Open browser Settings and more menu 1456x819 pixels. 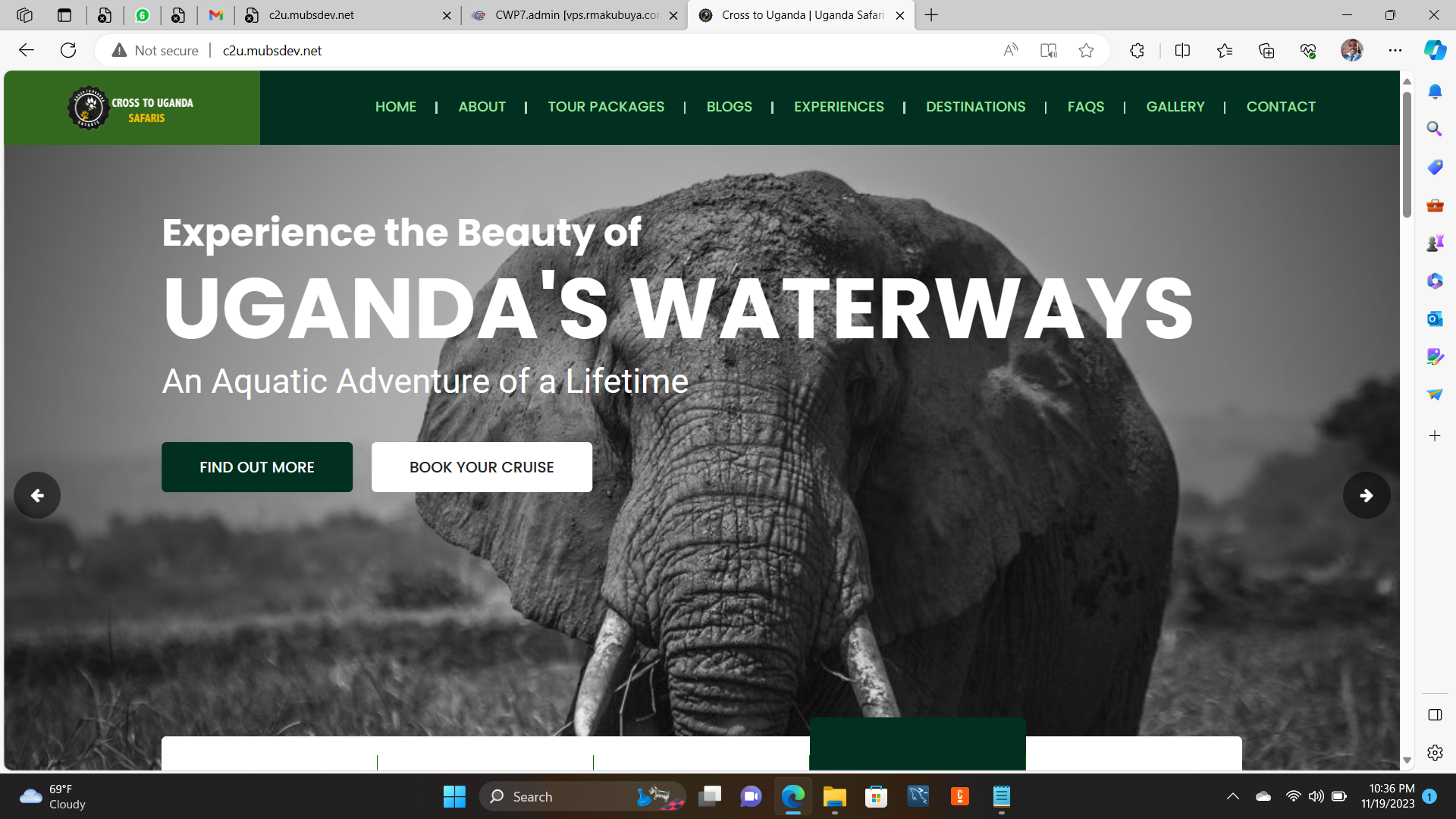pyautogui.click(x=1395, y=50)
